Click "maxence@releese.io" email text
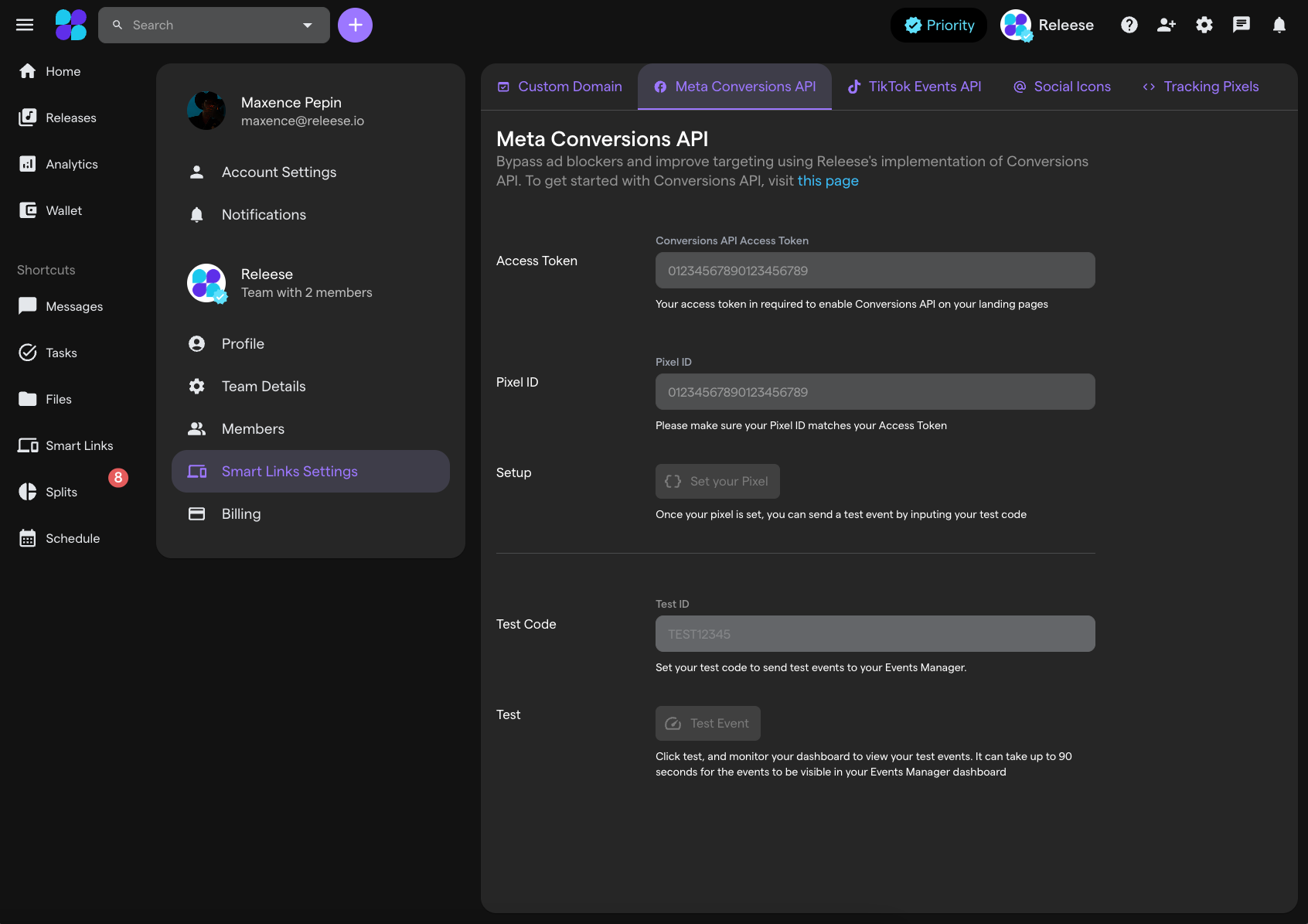The image size is (1308, 924). (302, 121)
